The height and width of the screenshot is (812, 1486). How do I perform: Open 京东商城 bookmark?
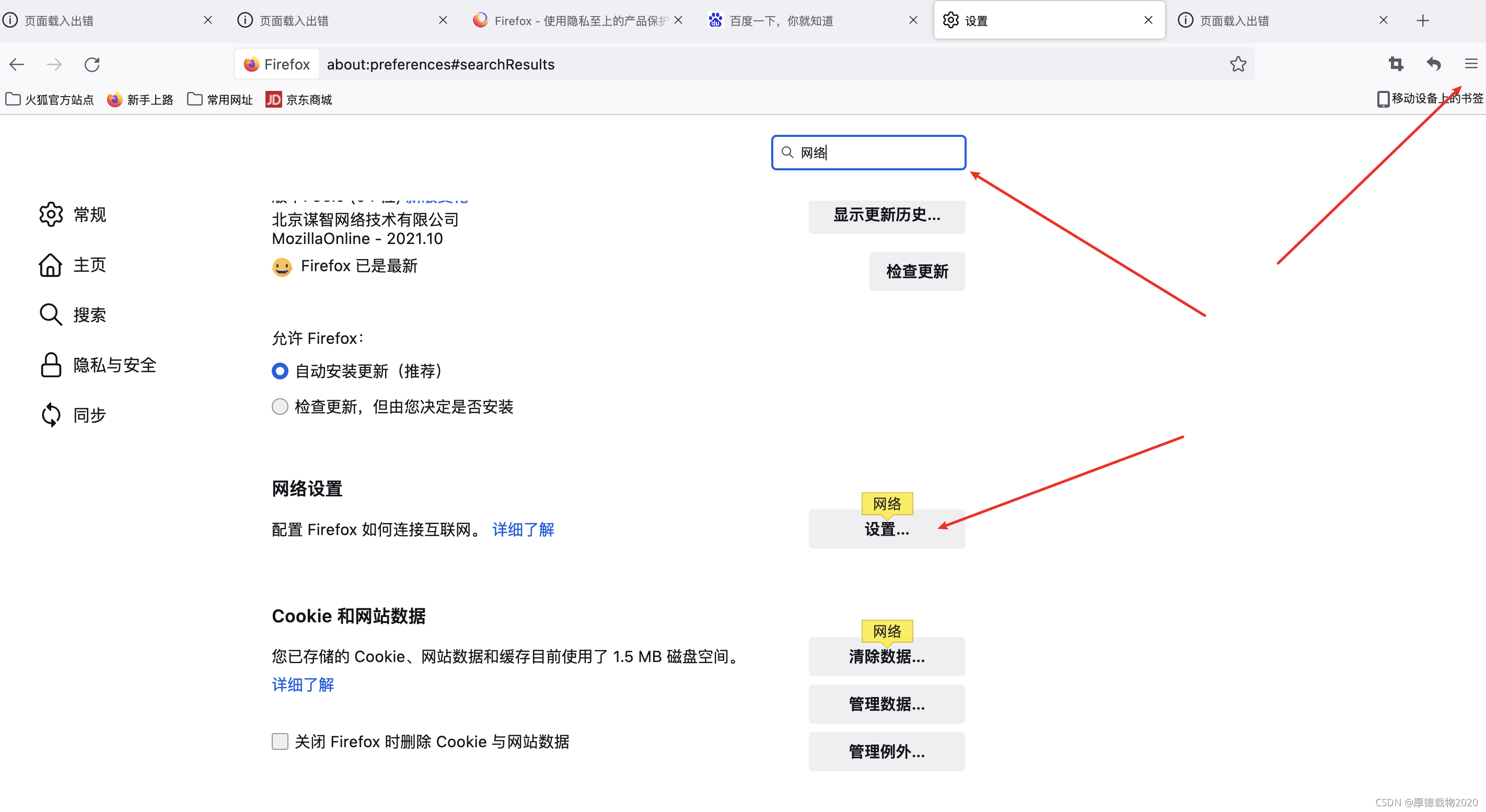tap(299, 100)
